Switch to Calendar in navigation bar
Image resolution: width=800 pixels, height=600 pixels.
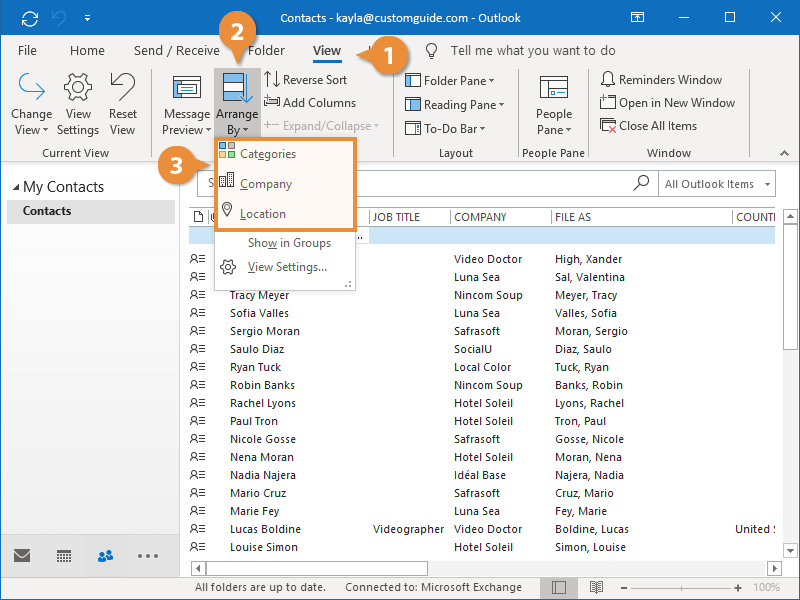[64, 556]
